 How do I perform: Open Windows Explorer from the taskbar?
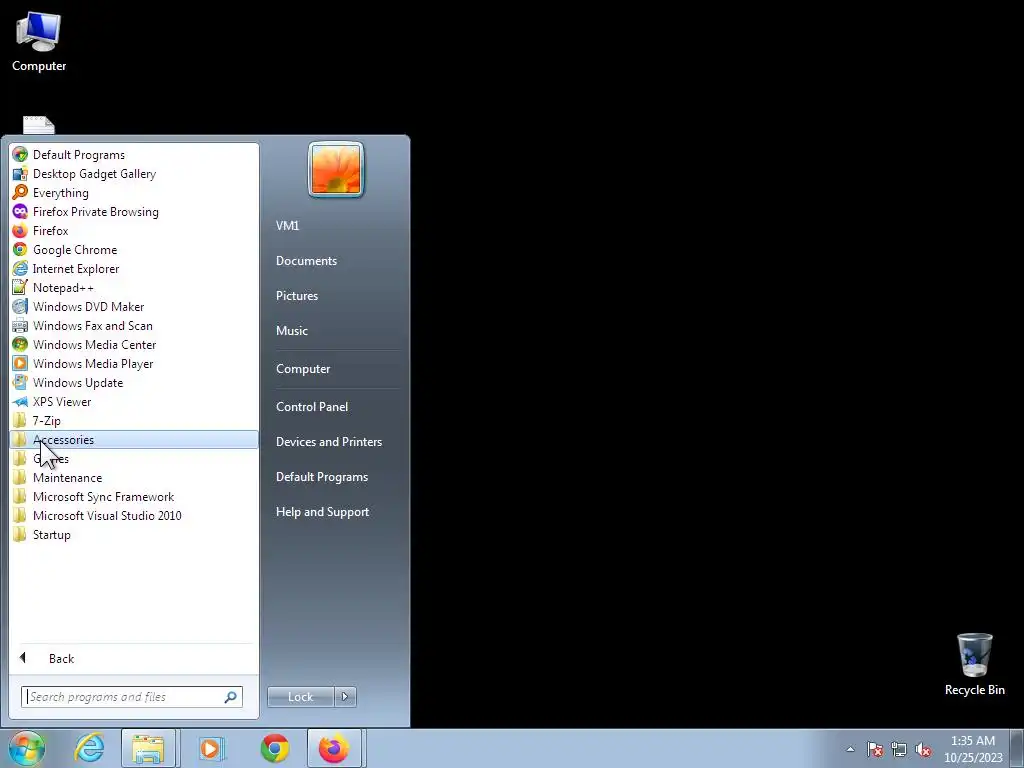pyautogui.click(x=148, y=748)
